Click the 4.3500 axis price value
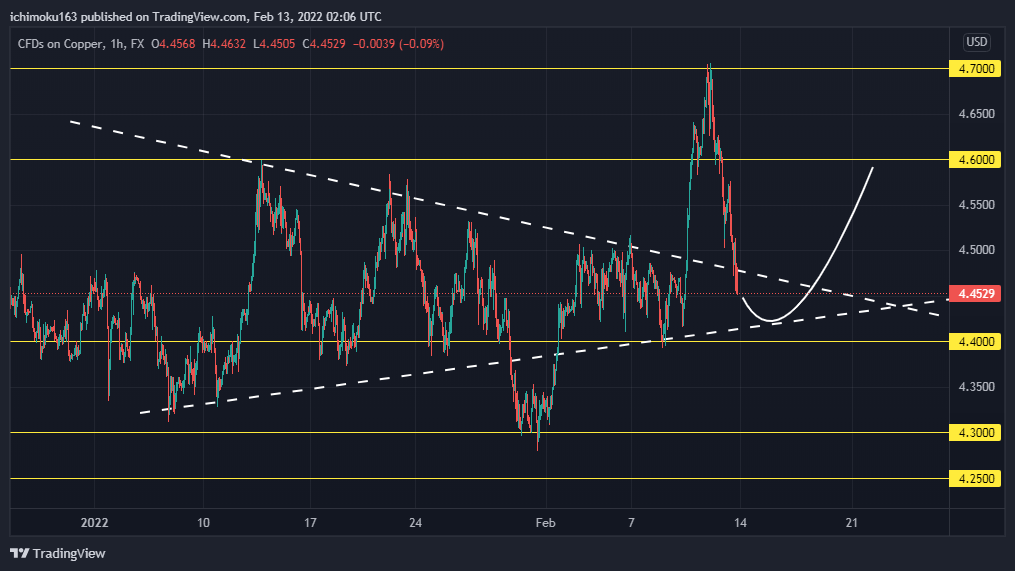This screenshot has width=1015, height=571. click(976, 386)
